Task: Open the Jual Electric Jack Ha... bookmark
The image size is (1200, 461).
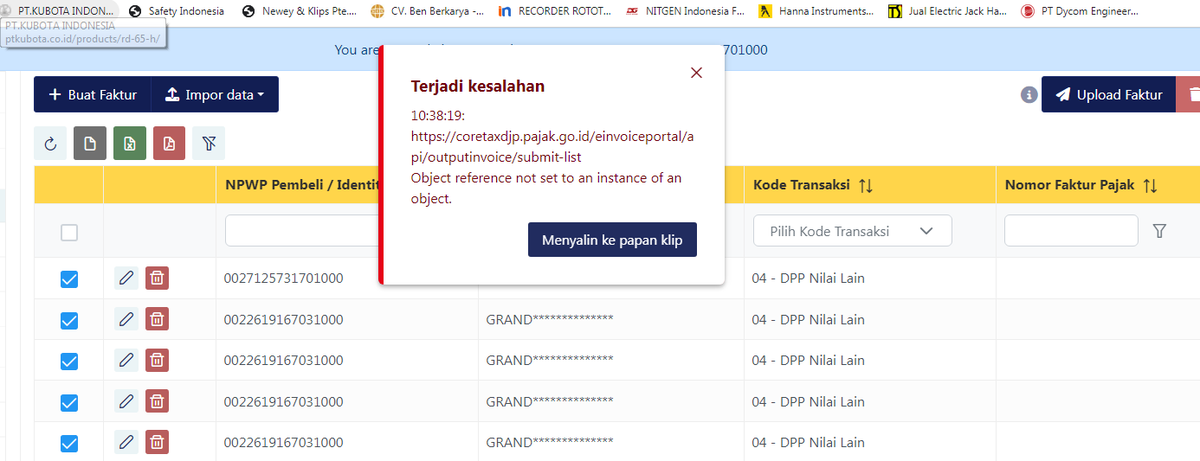Action: (x=946, y=11)
